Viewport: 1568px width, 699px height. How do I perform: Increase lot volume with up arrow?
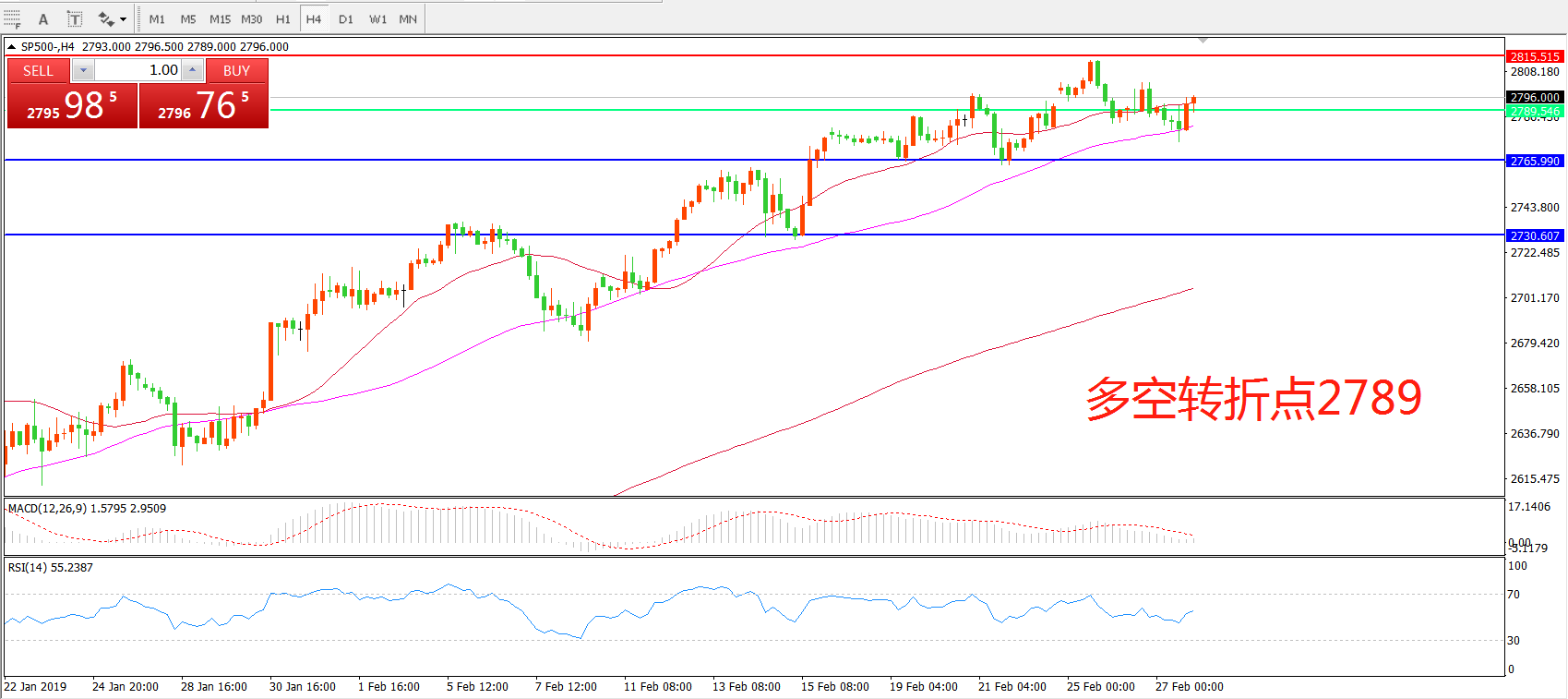click(192, 70)
